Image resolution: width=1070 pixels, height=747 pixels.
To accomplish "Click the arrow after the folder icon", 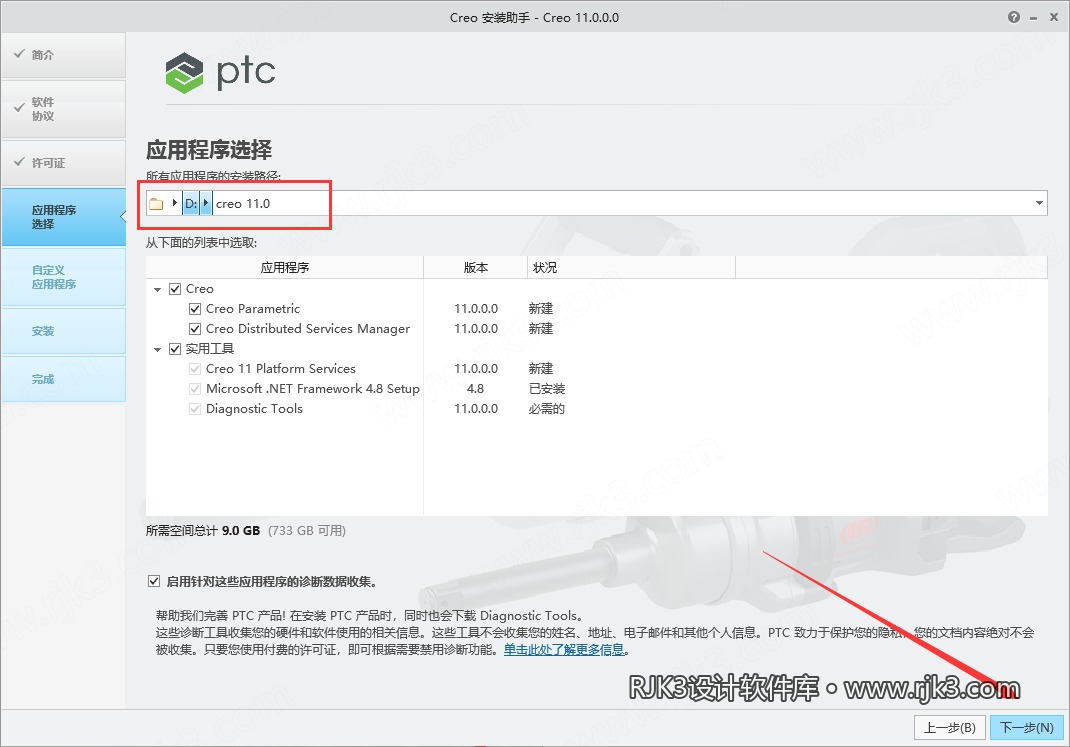I will pos(175,203).
